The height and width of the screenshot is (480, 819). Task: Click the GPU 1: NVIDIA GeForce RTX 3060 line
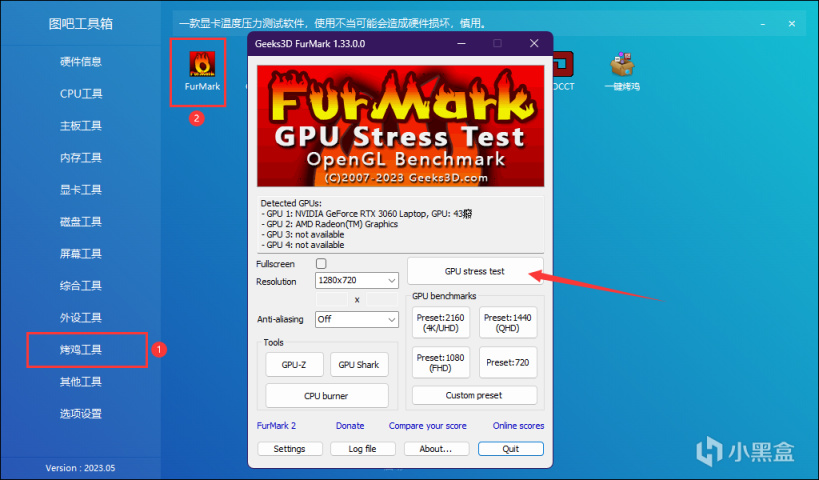click(367, 214)
